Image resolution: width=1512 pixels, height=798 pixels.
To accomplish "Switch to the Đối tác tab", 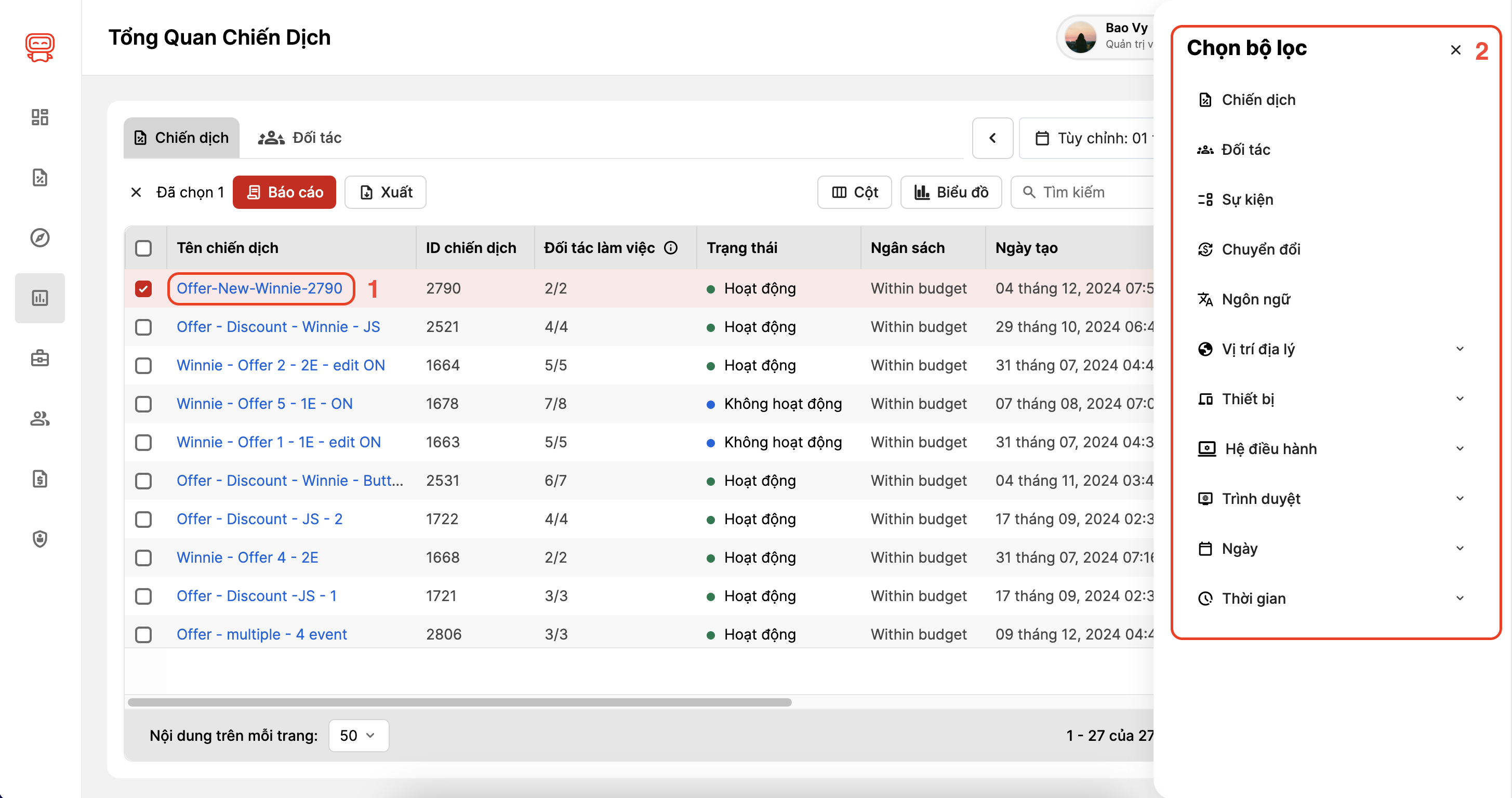I will [299, 138].
